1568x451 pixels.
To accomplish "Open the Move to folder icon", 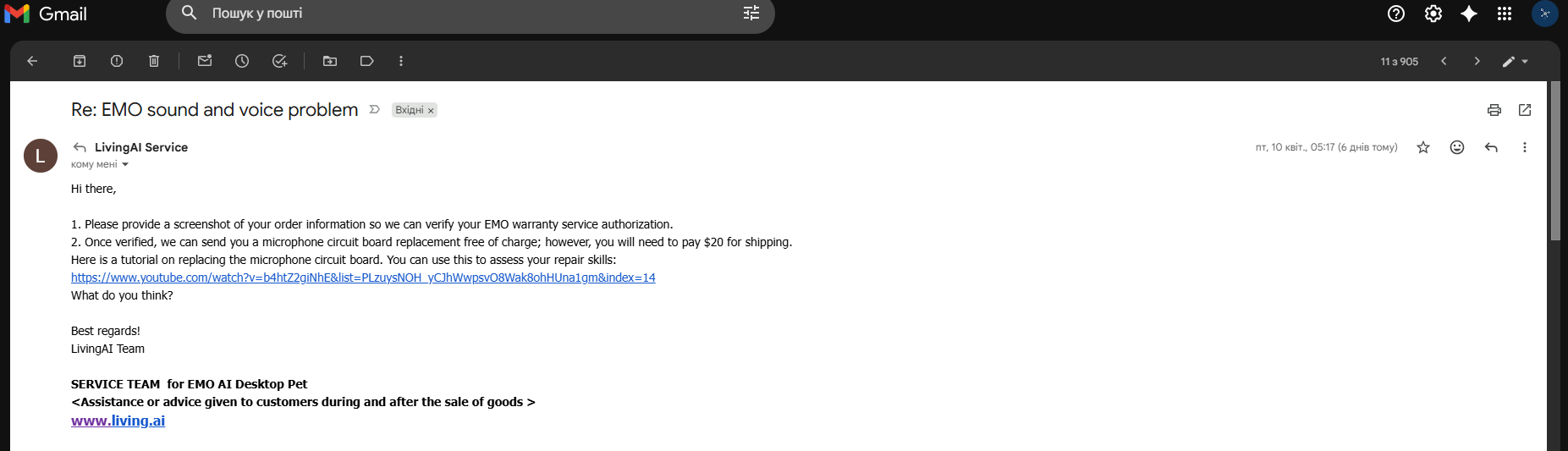I will point(330,61).
